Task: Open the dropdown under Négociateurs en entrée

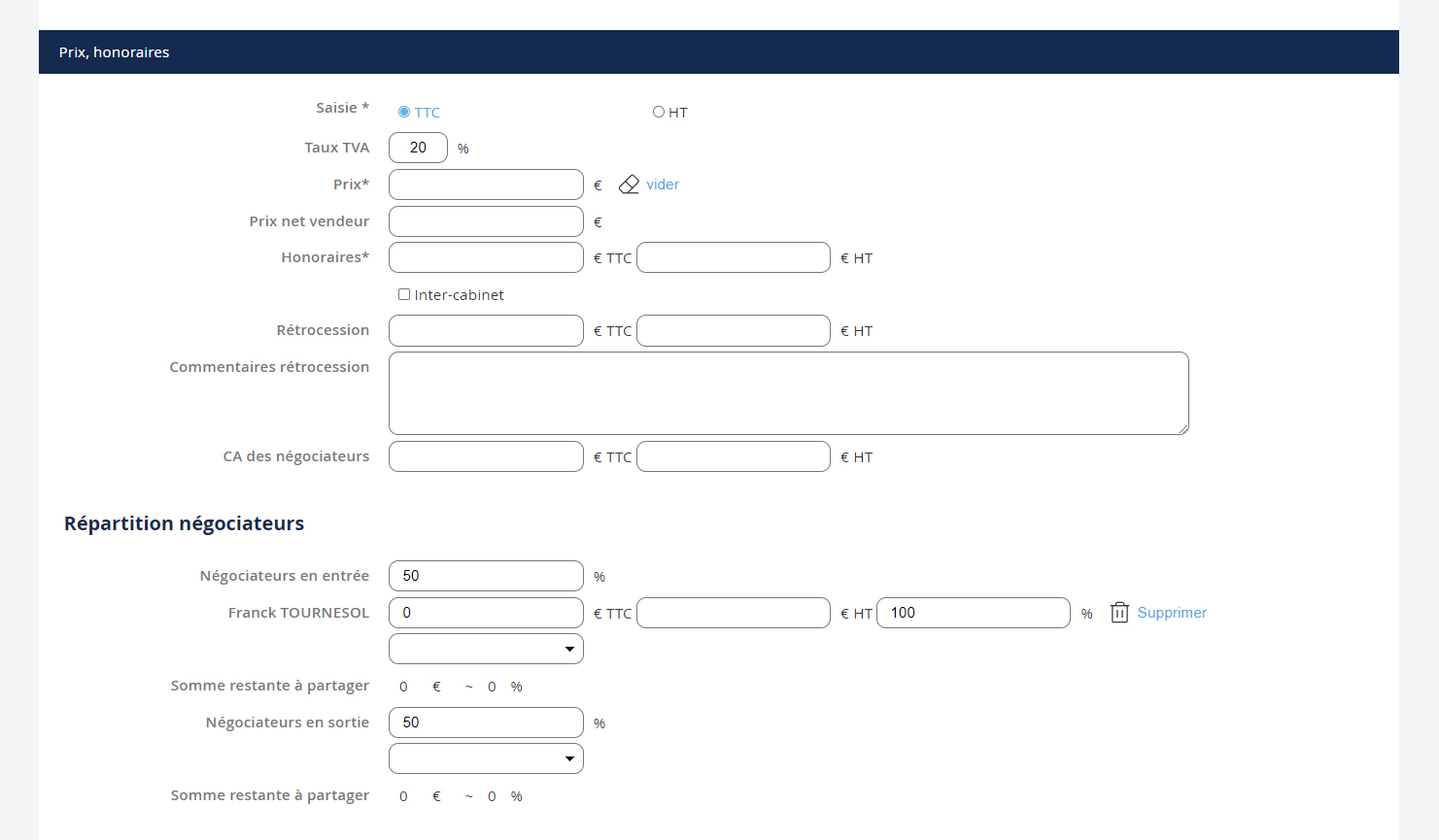Action: coord(486,649)
